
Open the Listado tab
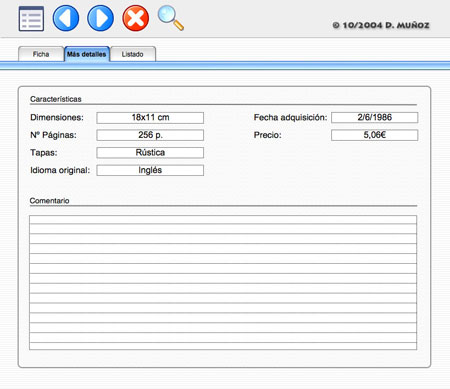(x=133, y=54)
